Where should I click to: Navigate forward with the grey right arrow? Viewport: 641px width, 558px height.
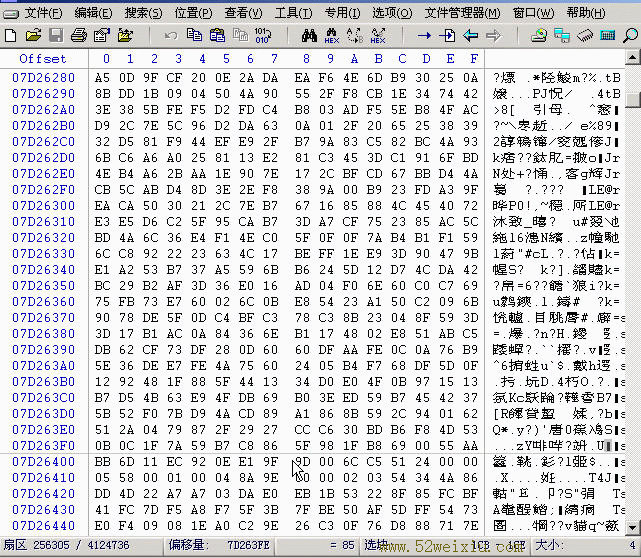(x=494, y=36)
